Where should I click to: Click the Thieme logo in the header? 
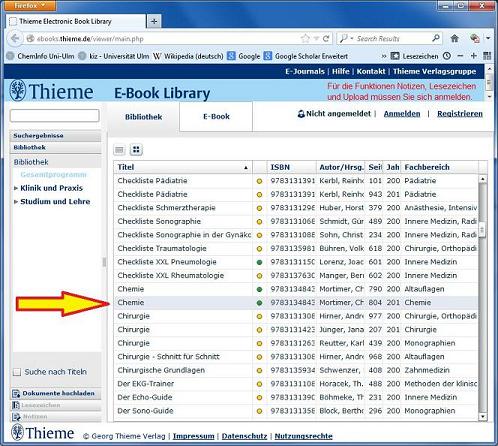pos(51,91)
